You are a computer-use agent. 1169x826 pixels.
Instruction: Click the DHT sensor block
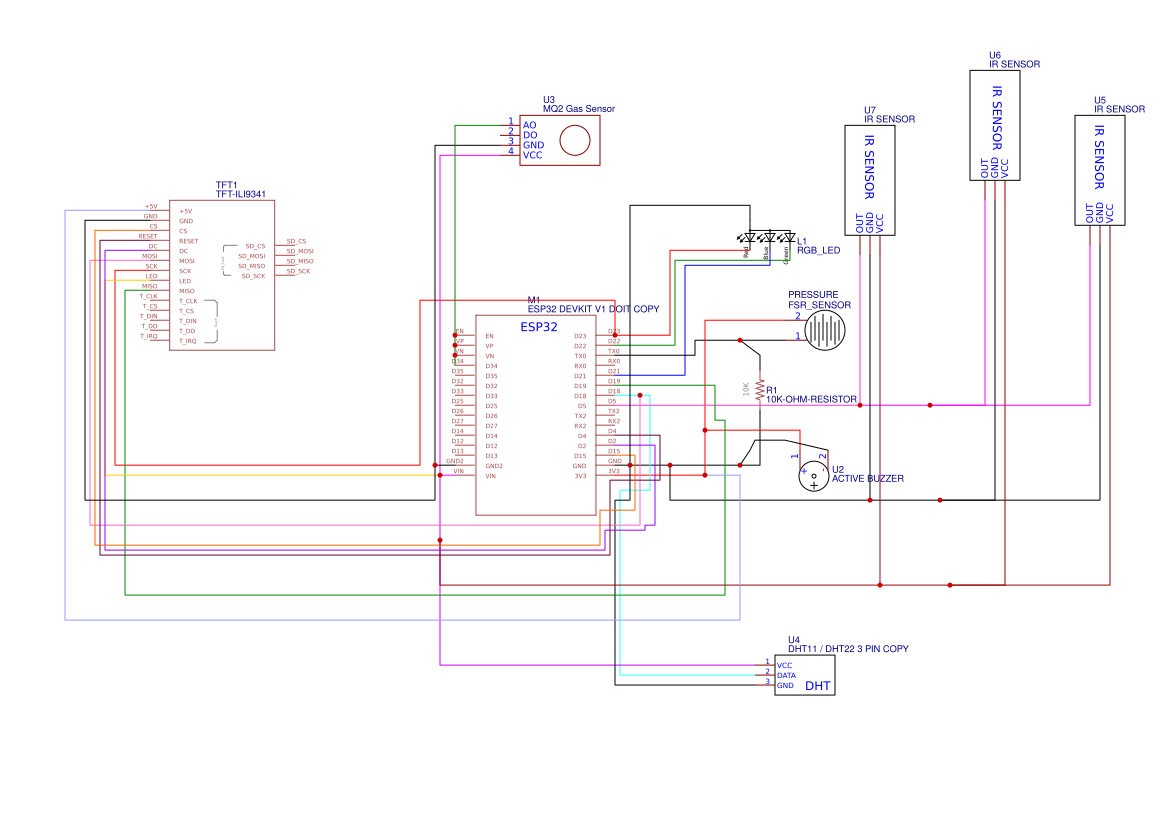coord(804,675)
